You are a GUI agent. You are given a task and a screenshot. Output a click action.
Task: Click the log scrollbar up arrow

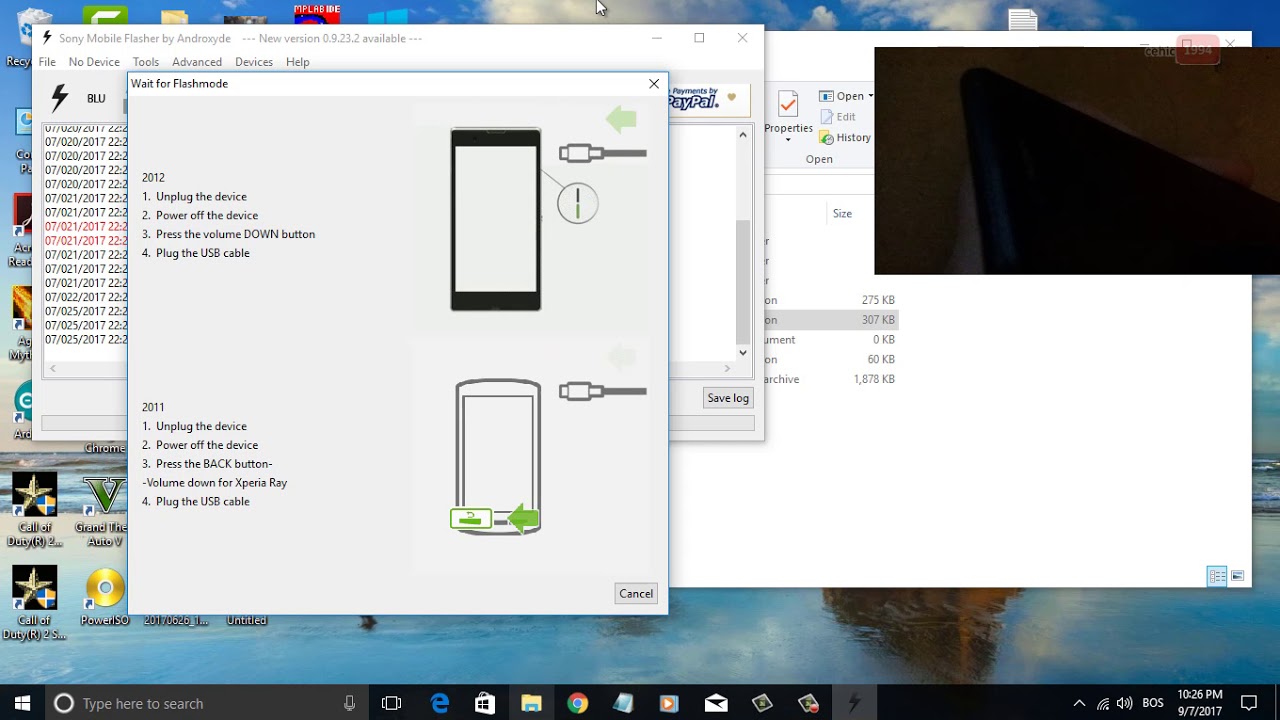tap(743, 135)
